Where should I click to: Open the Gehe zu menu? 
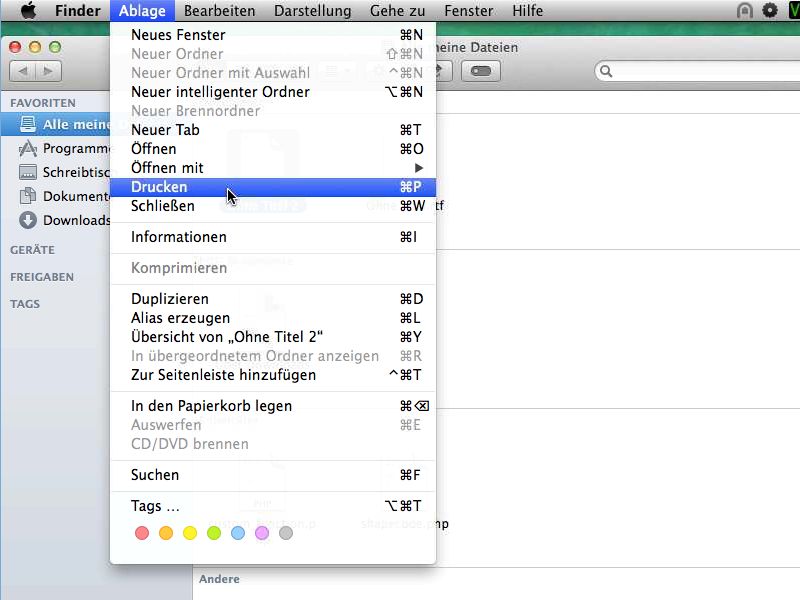[x=397, y=11]
